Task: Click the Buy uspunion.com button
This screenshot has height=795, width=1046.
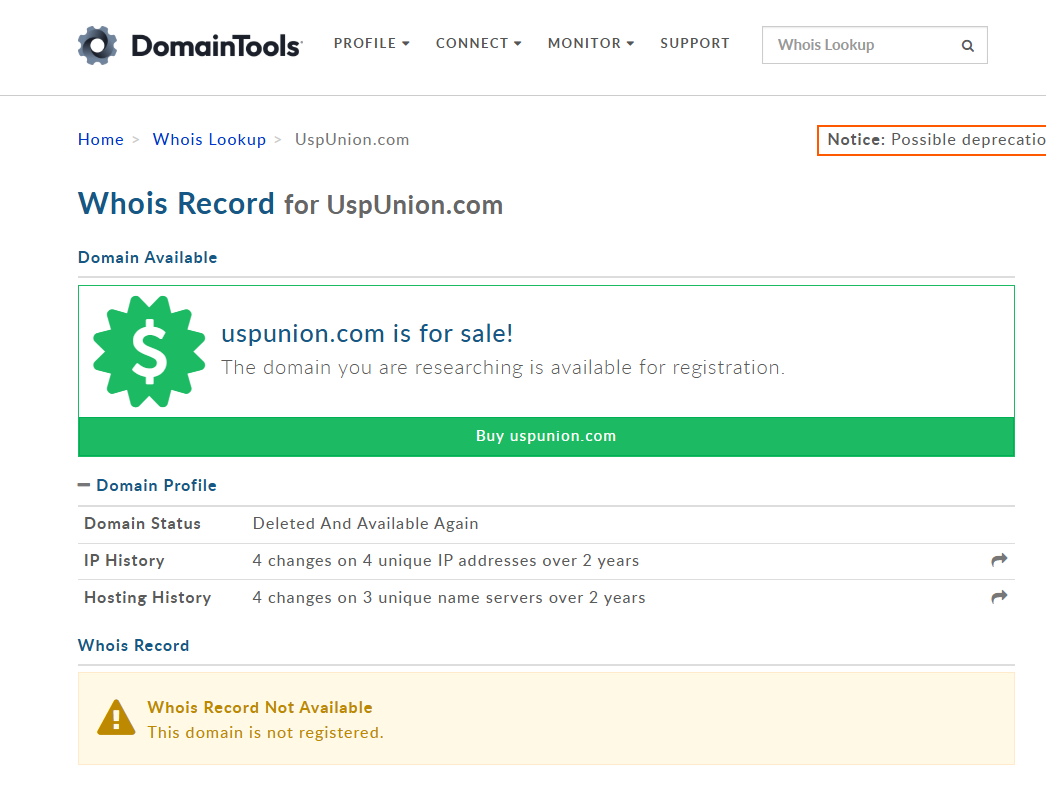Action: point(546,437)
